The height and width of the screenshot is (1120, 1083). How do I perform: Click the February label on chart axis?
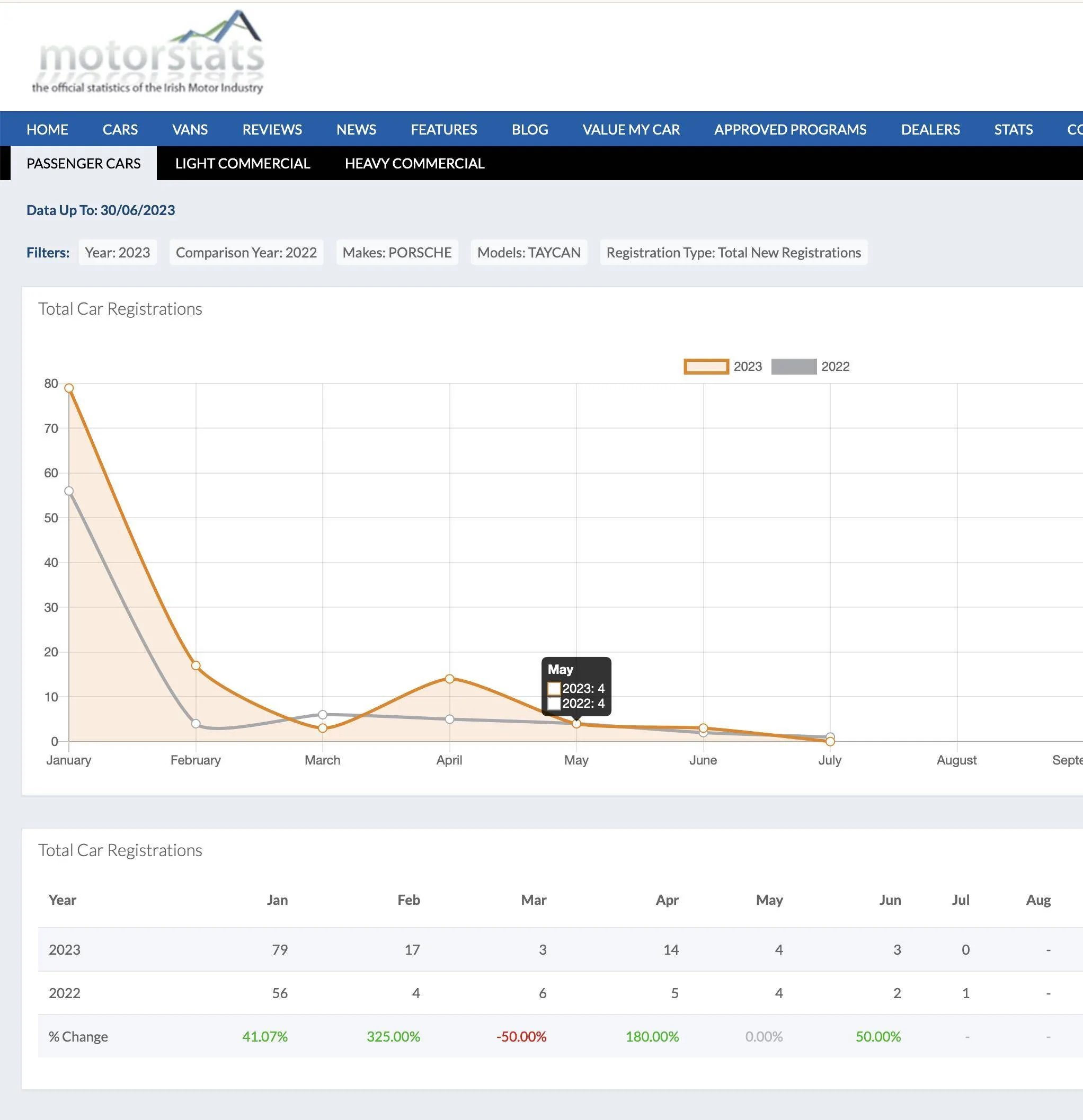196,760
